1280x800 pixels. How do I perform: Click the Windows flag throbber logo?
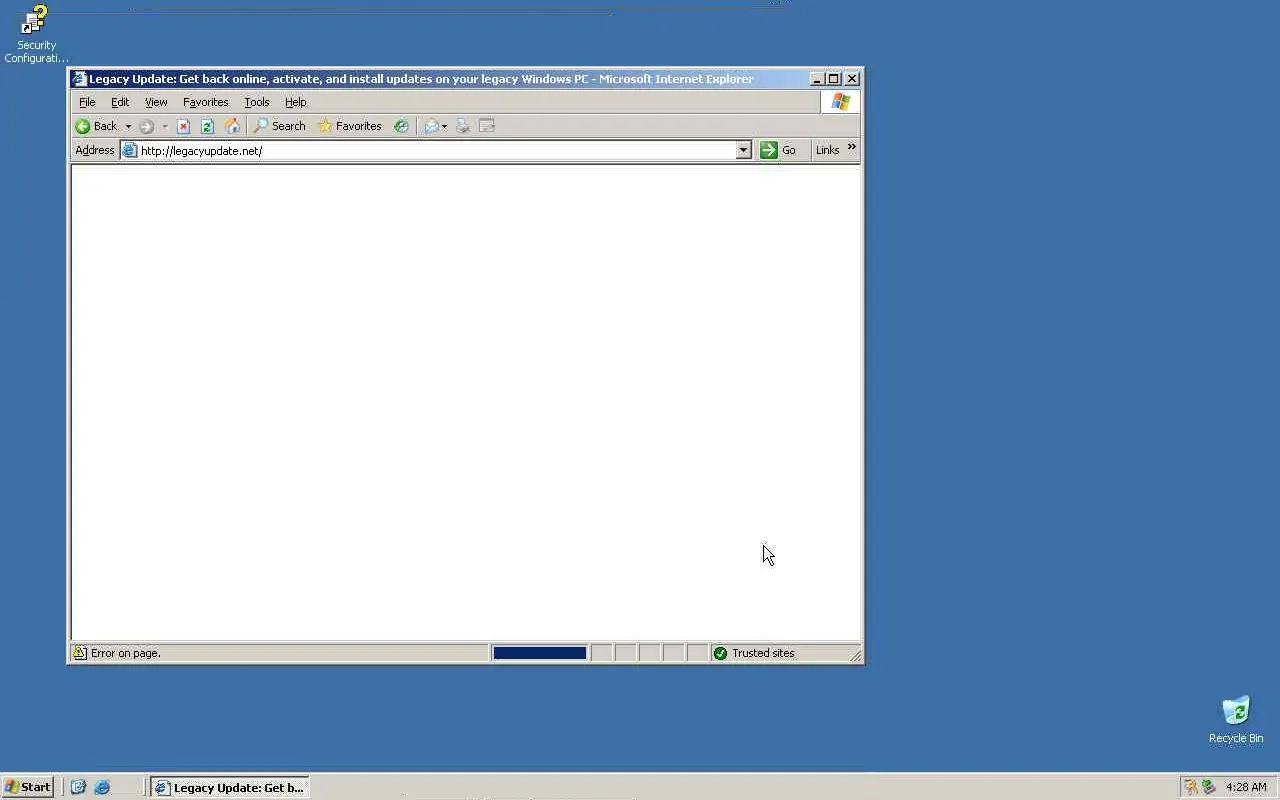840,102
